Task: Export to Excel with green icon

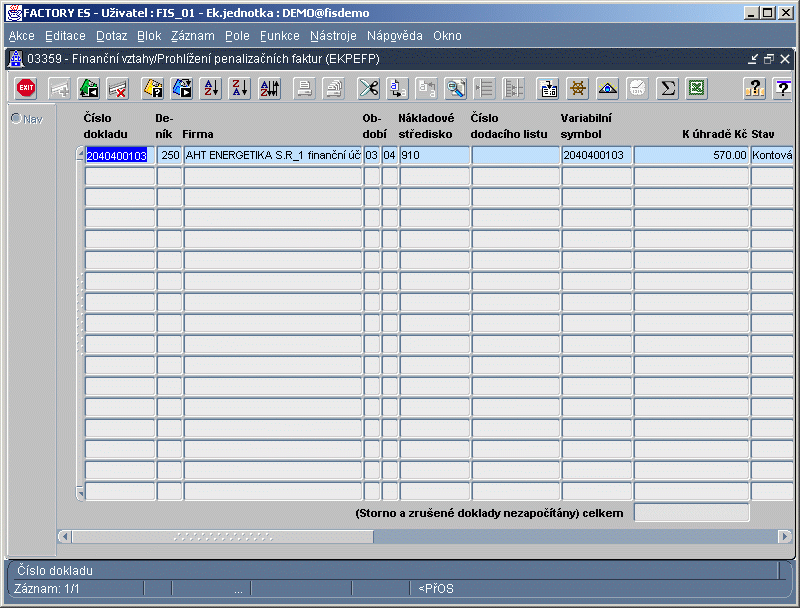Action: [x=696, y=88]
